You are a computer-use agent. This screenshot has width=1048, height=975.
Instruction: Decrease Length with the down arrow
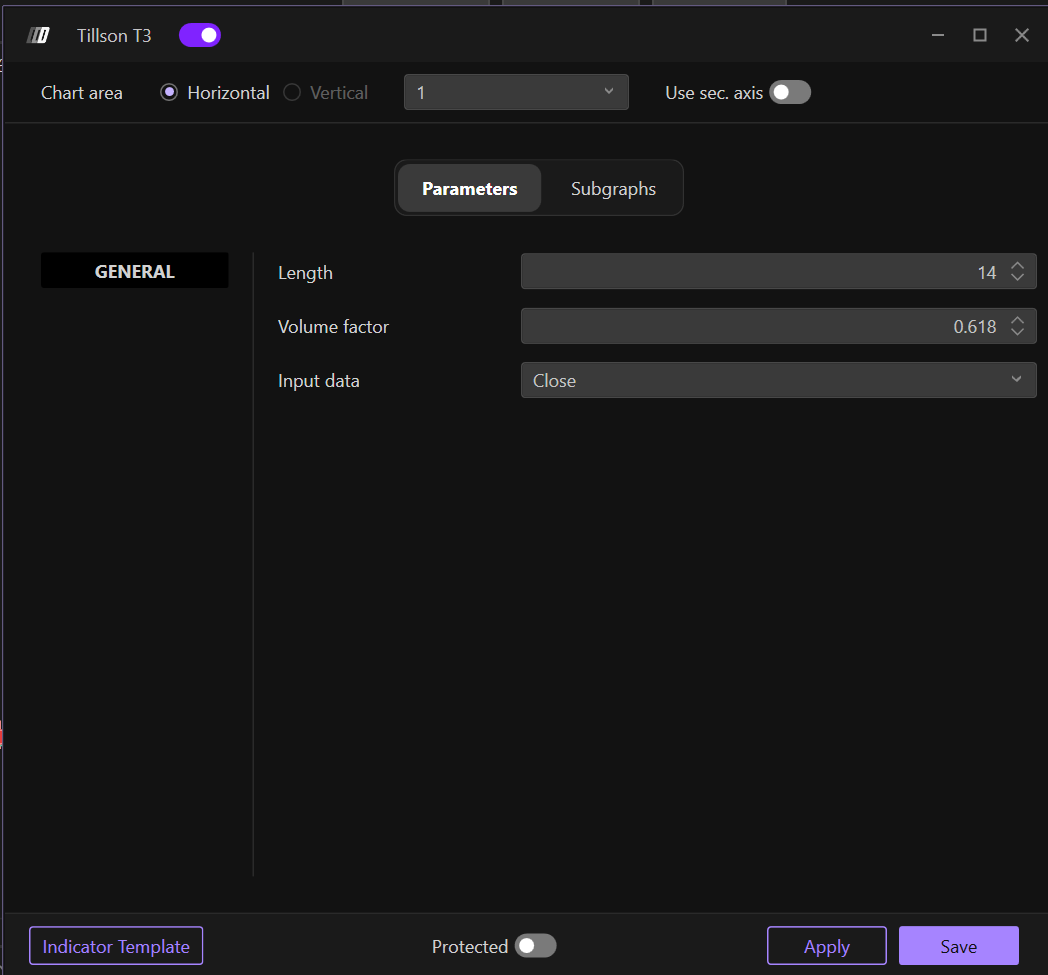[x=1017, y=278]
